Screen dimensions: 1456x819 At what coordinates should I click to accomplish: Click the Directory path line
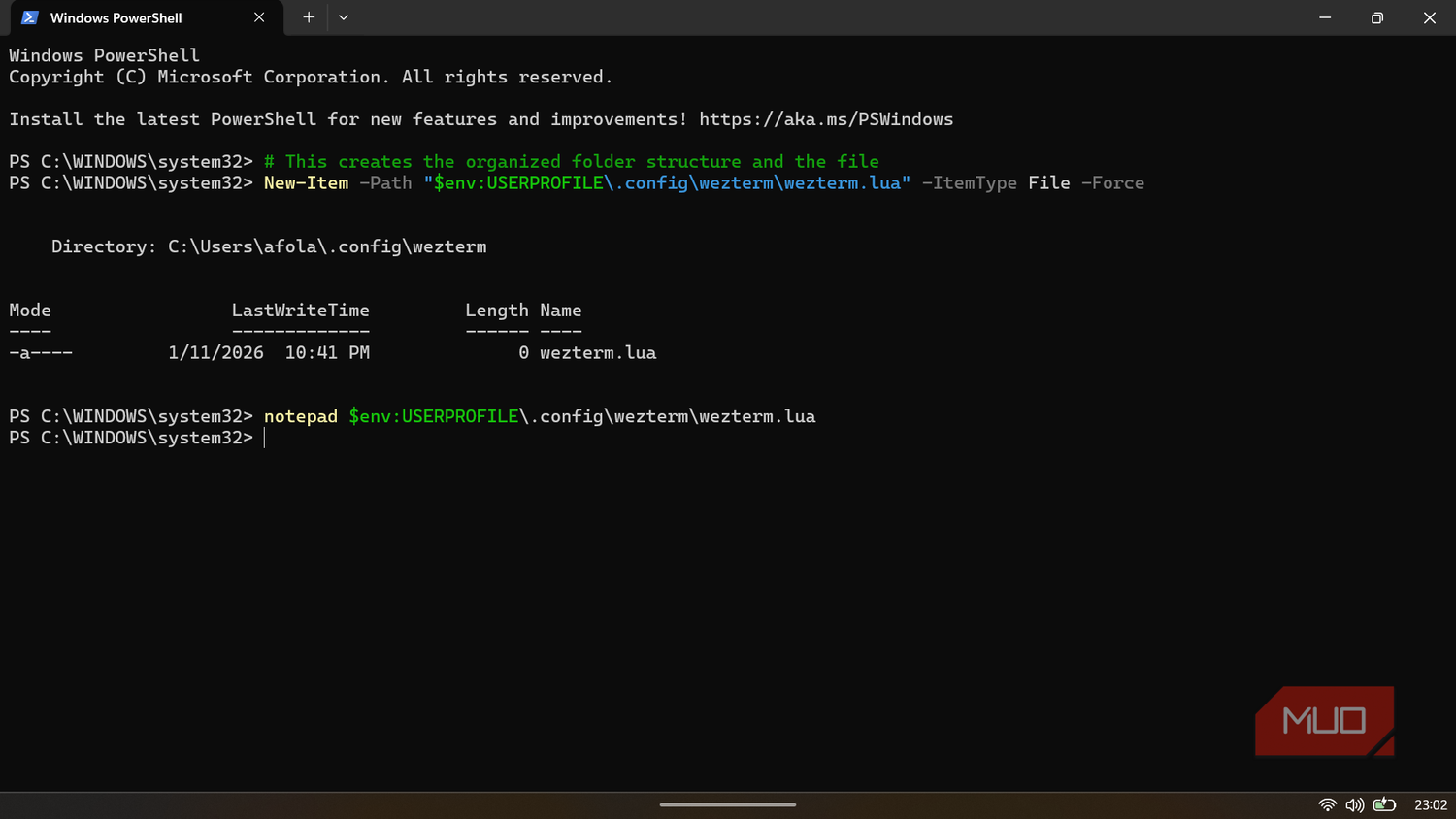(x=269, y=246)
